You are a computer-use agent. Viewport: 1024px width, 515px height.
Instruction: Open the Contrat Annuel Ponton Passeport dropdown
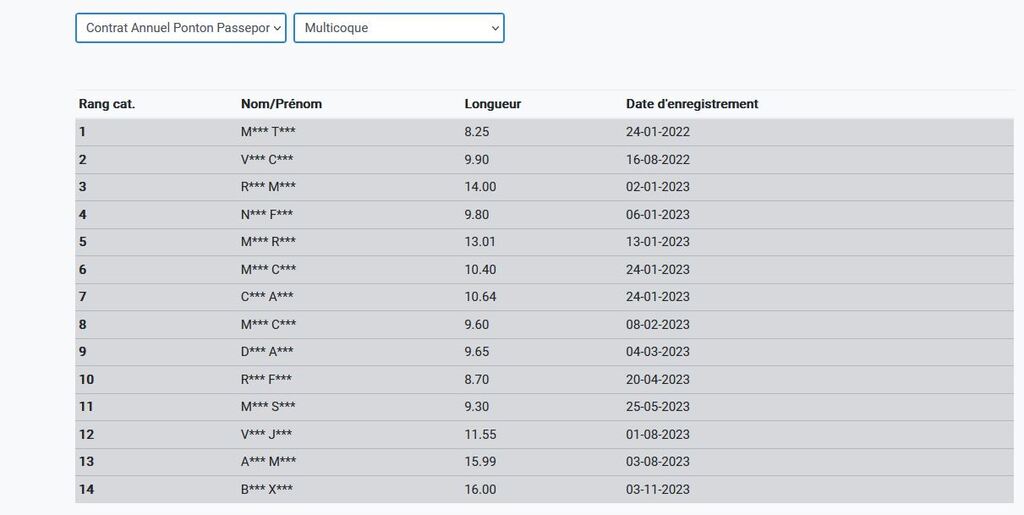(x=181, y=28)
